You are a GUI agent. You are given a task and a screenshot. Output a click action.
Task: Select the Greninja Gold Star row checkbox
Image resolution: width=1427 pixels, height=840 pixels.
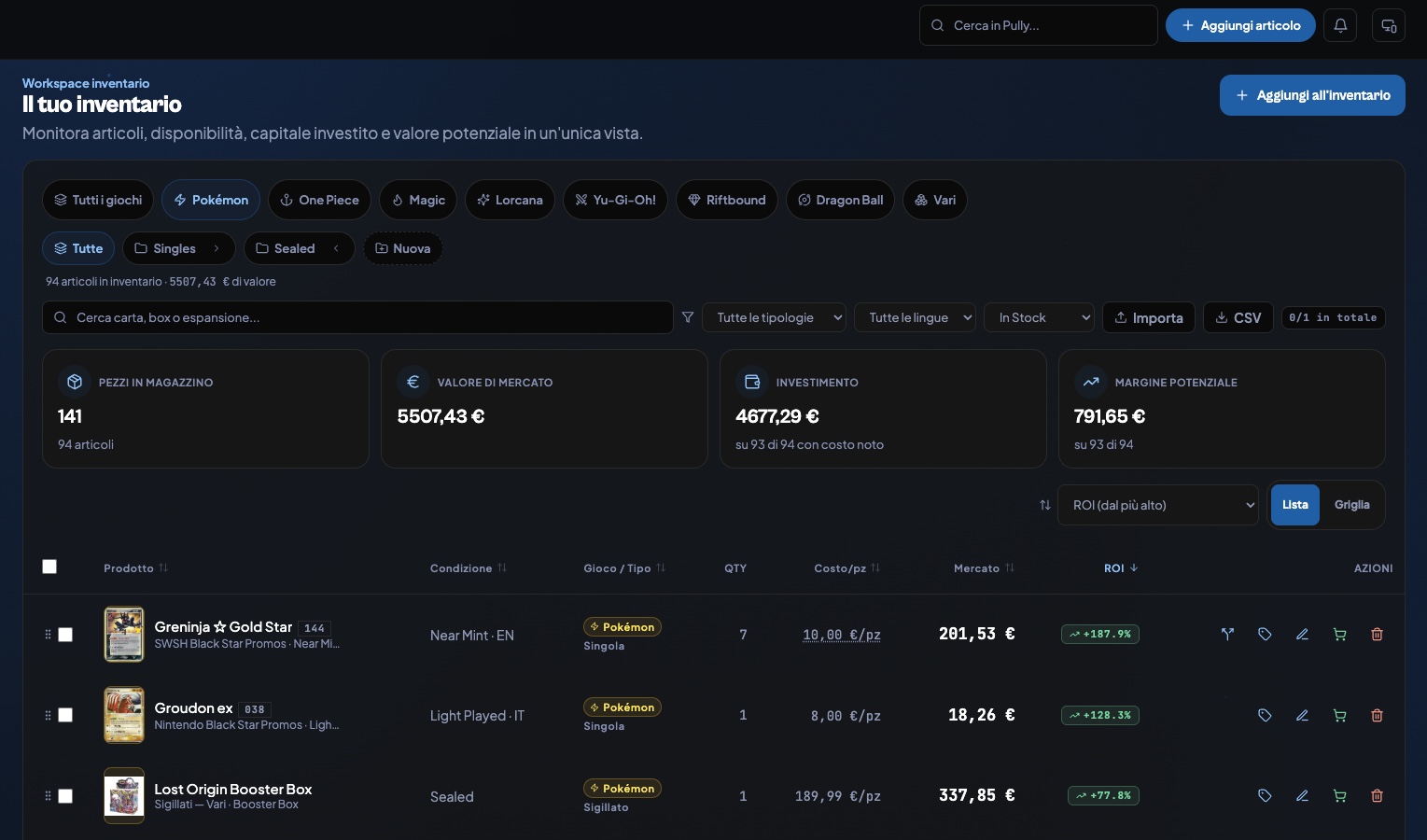65,635
